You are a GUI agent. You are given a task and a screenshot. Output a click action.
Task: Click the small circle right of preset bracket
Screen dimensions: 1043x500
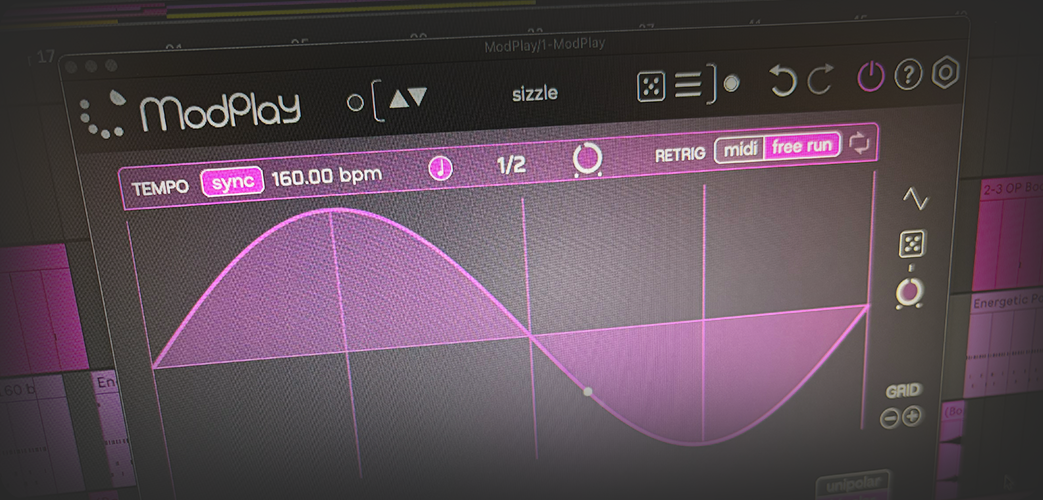[x=731, y=84]
